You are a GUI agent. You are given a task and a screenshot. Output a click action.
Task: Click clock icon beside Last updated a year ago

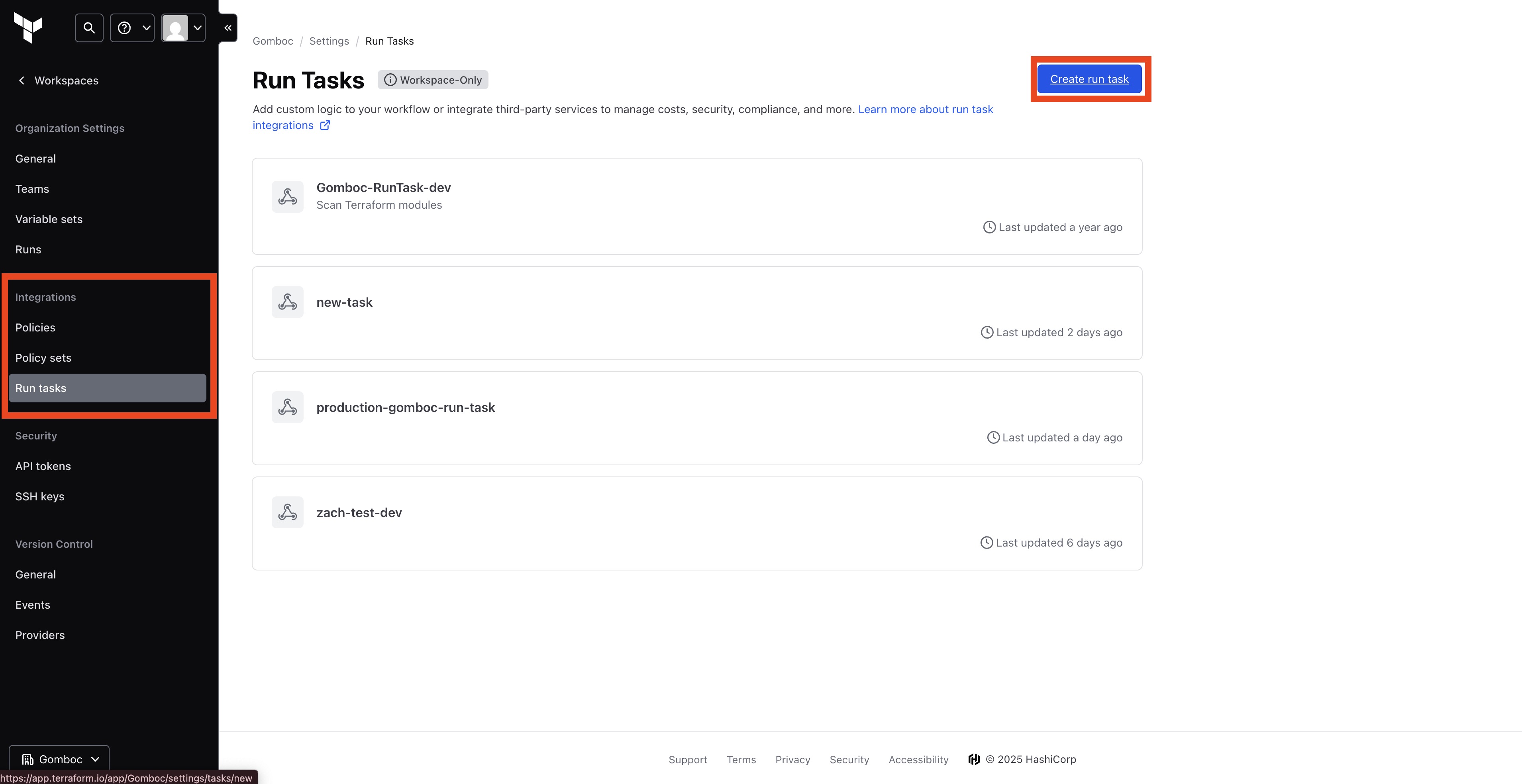click(989, 227)
